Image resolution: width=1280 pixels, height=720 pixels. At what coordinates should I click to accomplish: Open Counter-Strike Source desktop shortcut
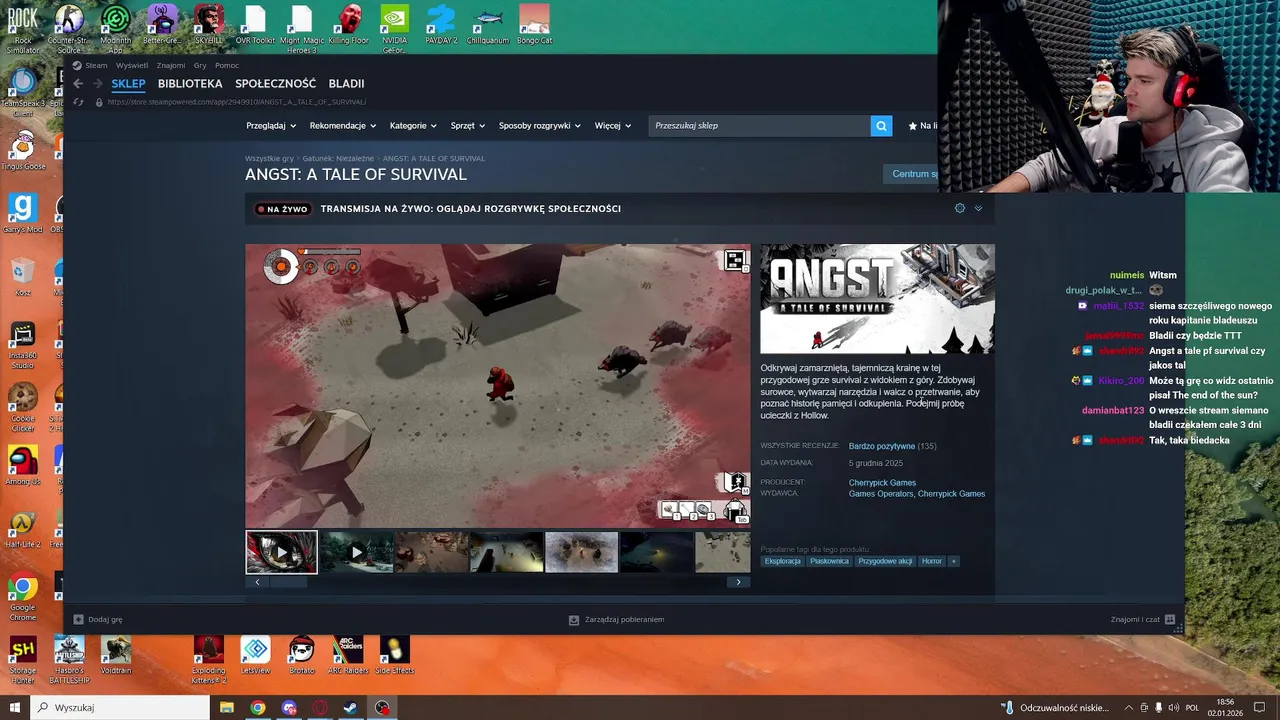tap(69, 27)
